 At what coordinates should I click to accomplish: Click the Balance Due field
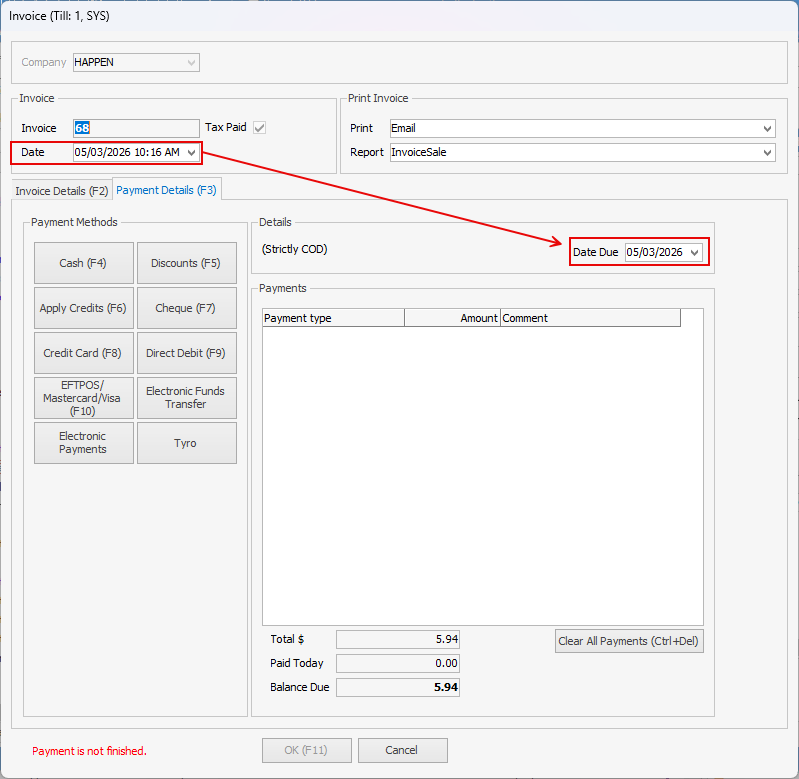pos(398,687)
